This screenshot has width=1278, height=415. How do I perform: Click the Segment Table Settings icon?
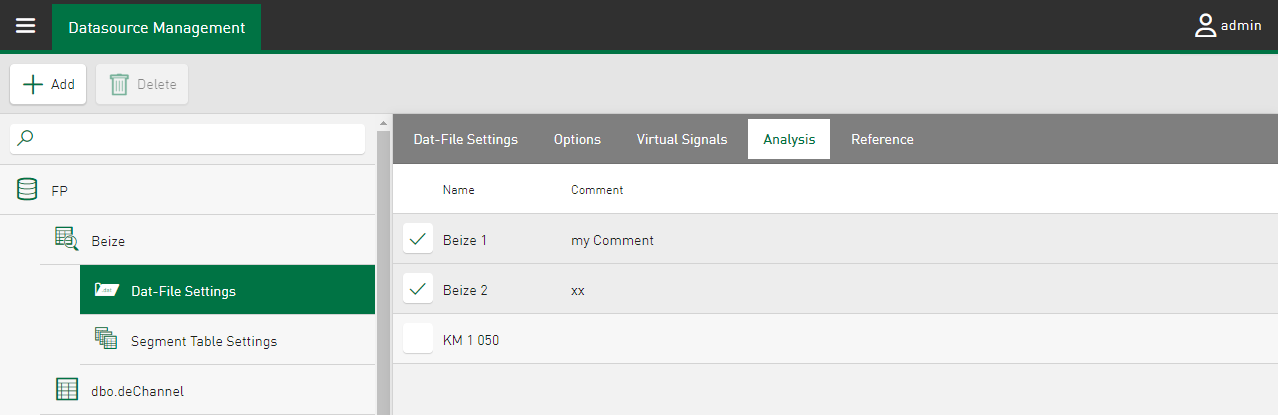106,340
